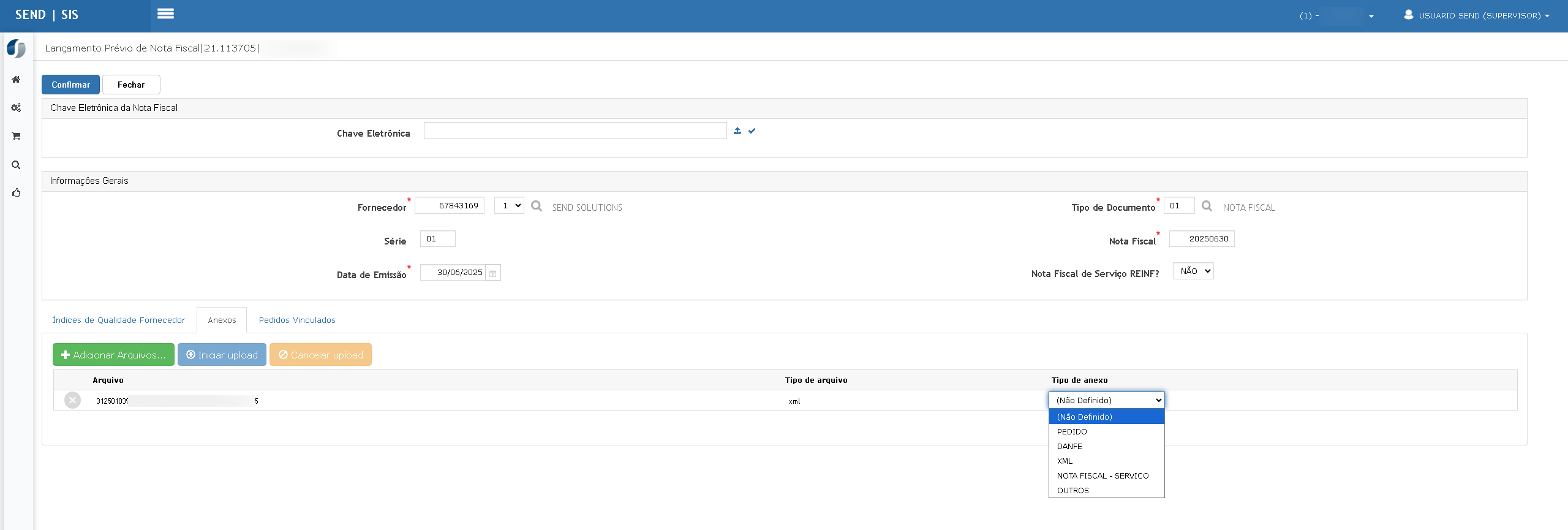
Task: Open shopping cart icon in sidebar
Action: pos(16,136)
